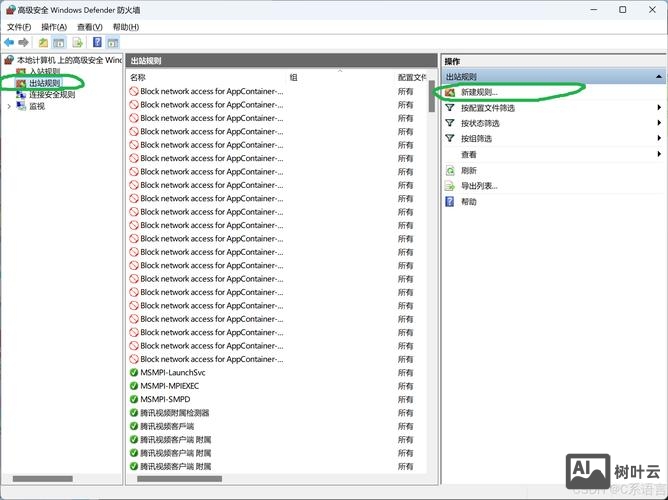Open the 帮助(H) menu in the menu bar

tap(126, 27)
